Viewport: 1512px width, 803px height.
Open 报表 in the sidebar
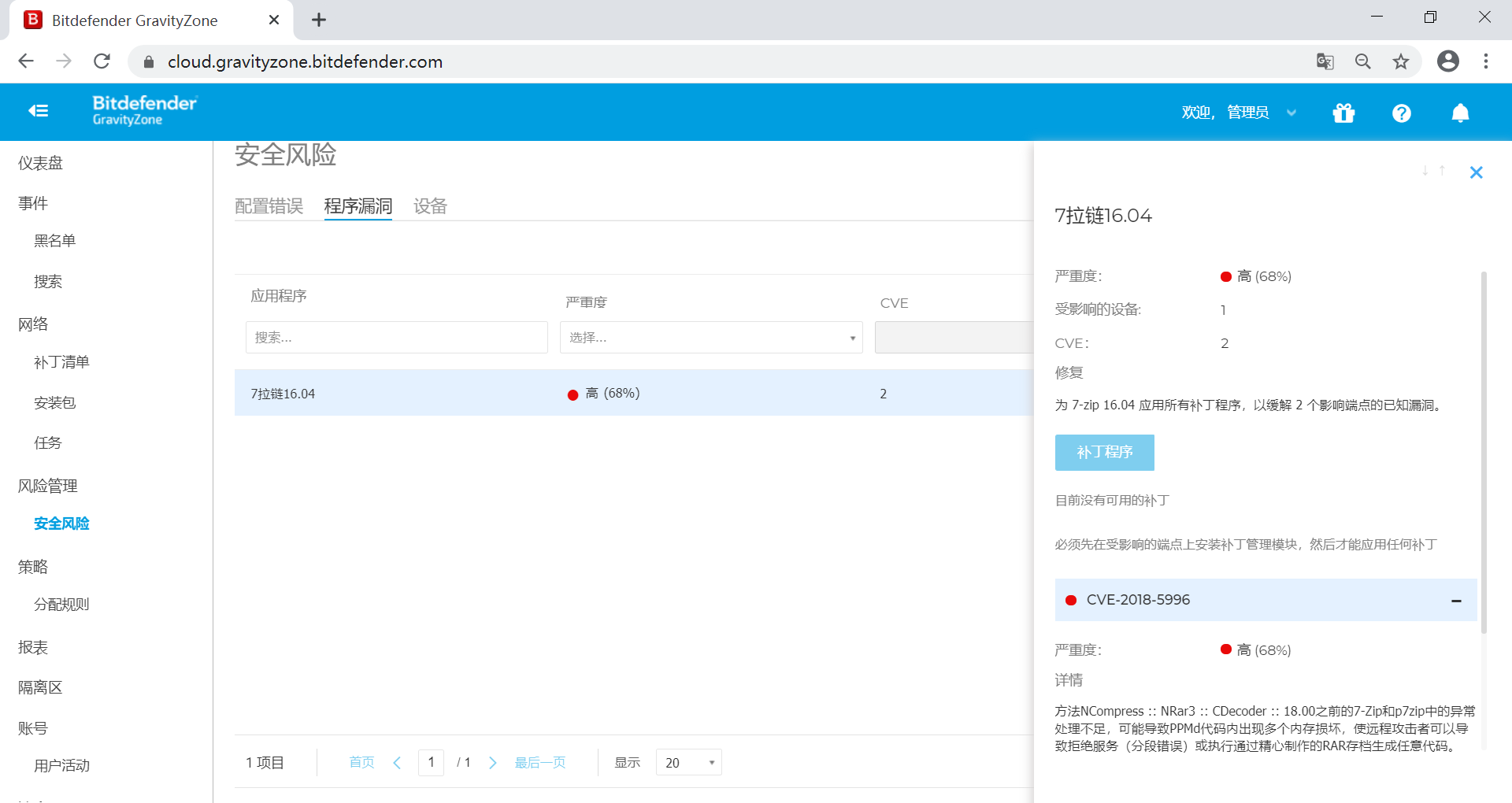tap(33, 647)
